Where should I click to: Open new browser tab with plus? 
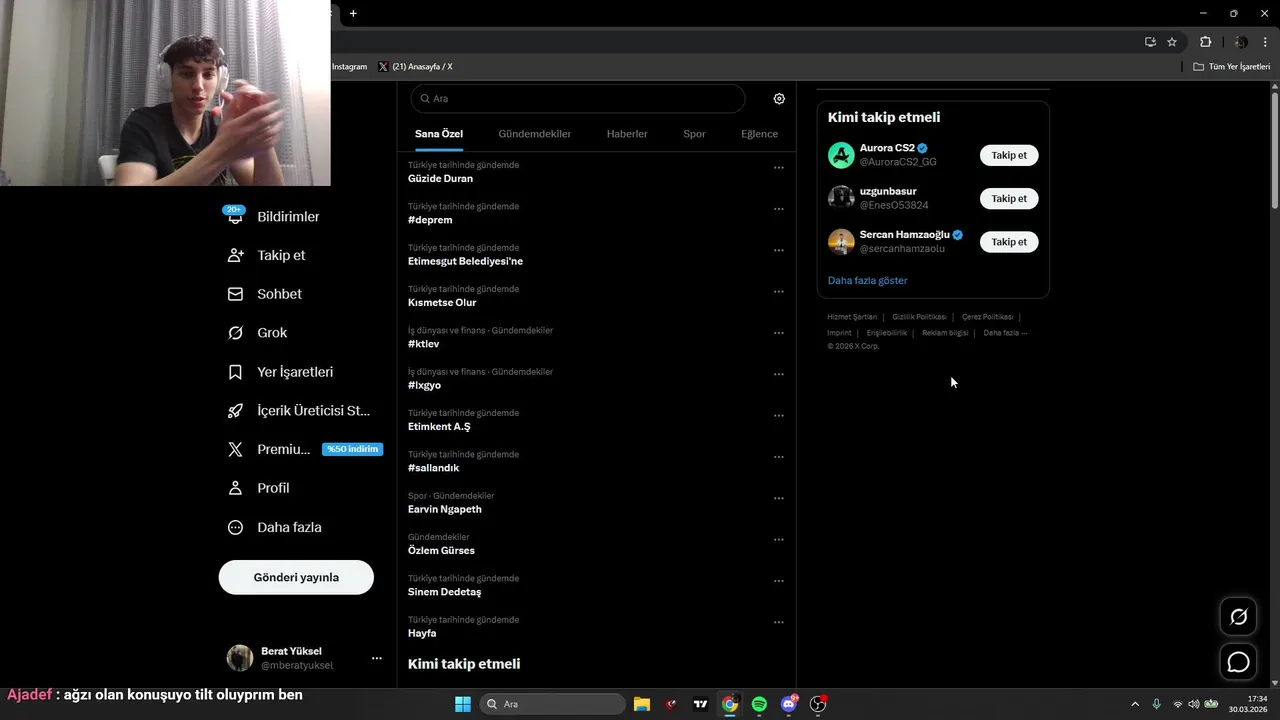point(353,13)
